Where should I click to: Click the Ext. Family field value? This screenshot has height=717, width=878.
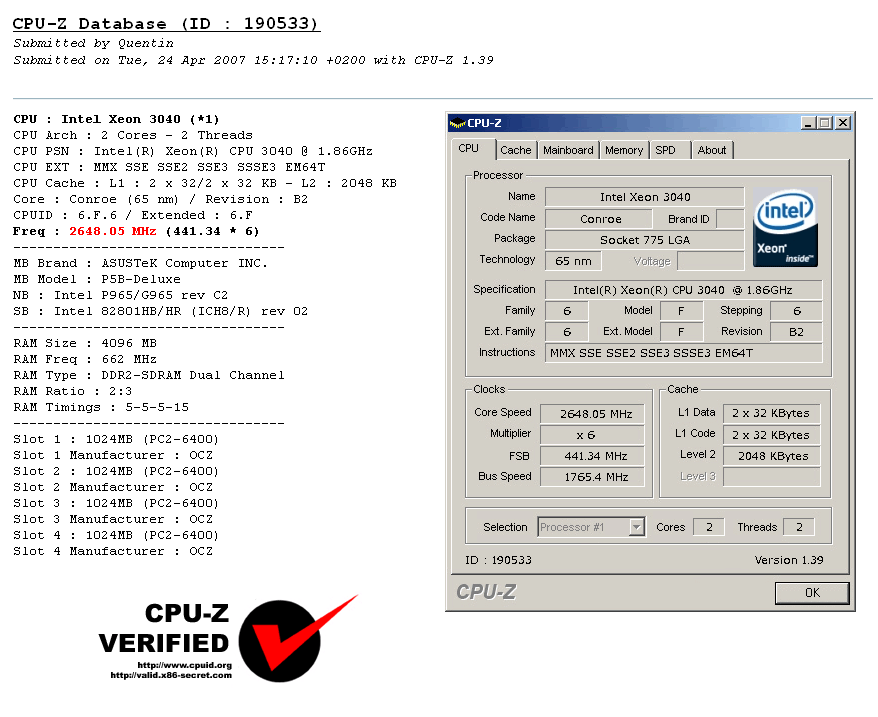tap(567, 332)
